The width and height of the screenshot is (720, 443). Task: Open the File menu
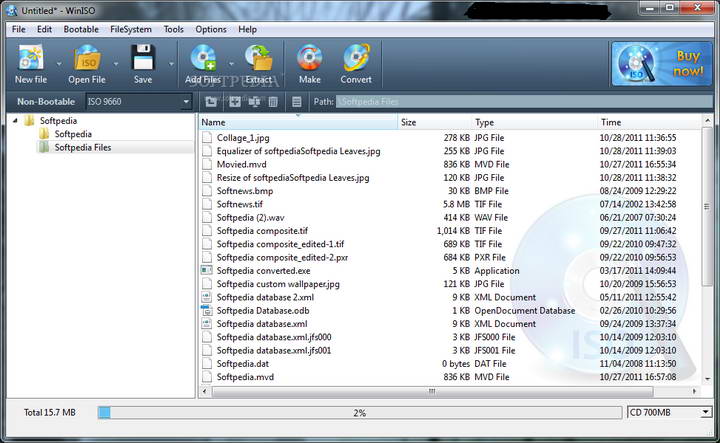19,29
